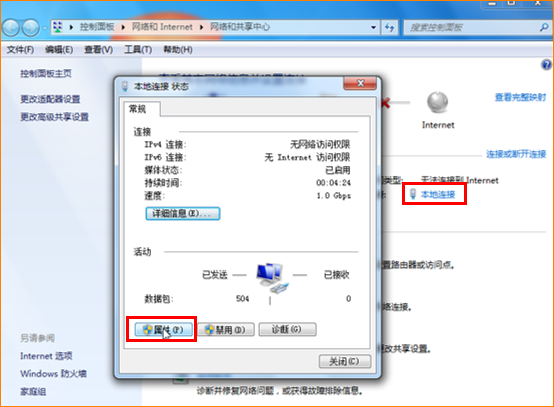Viewport: 554px width, 407px height.
Task: Open the 文件(F) menu
Action: 20,49
